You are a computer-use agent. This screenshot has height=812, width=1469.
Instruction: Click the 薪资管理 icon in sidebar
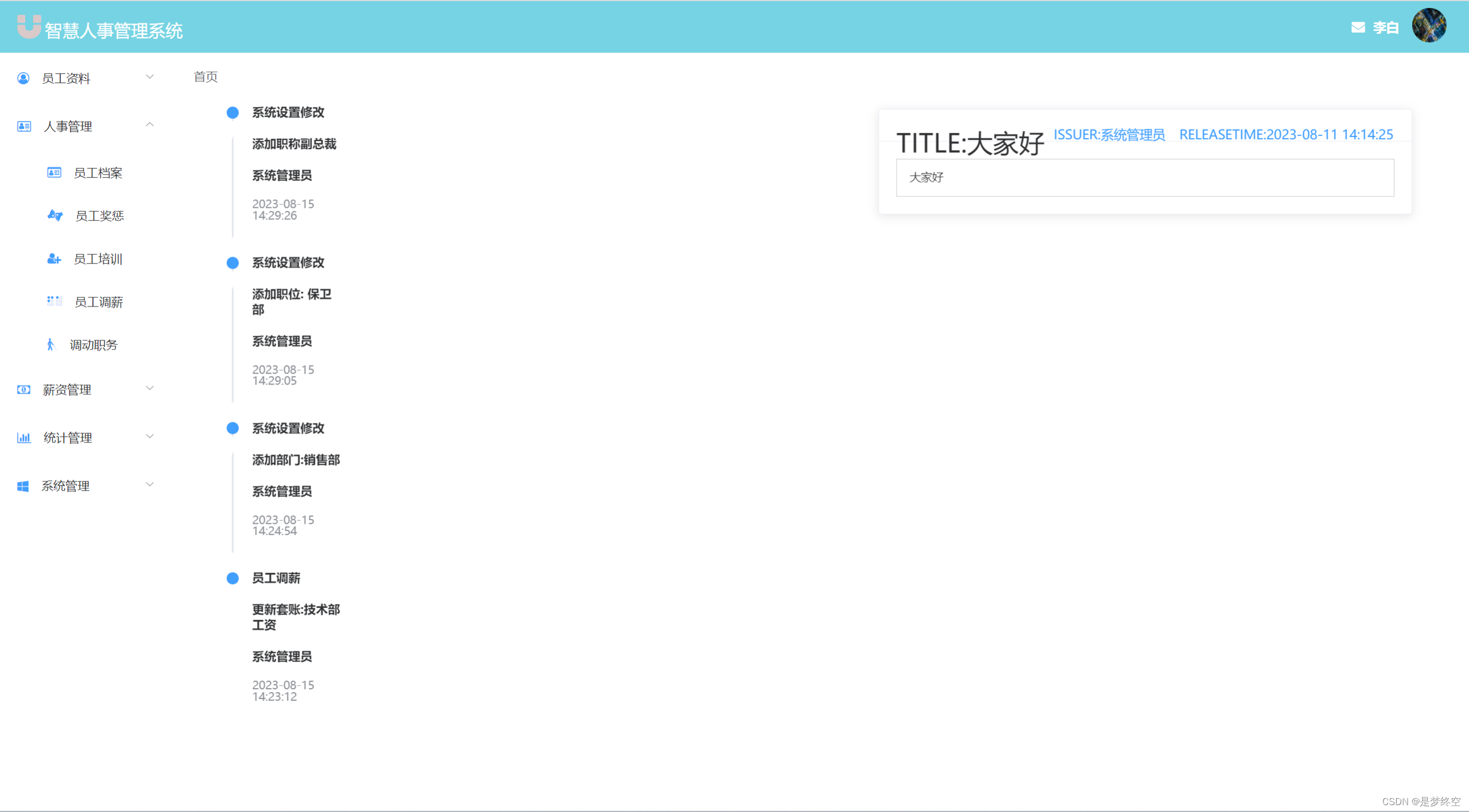[22, 389]
